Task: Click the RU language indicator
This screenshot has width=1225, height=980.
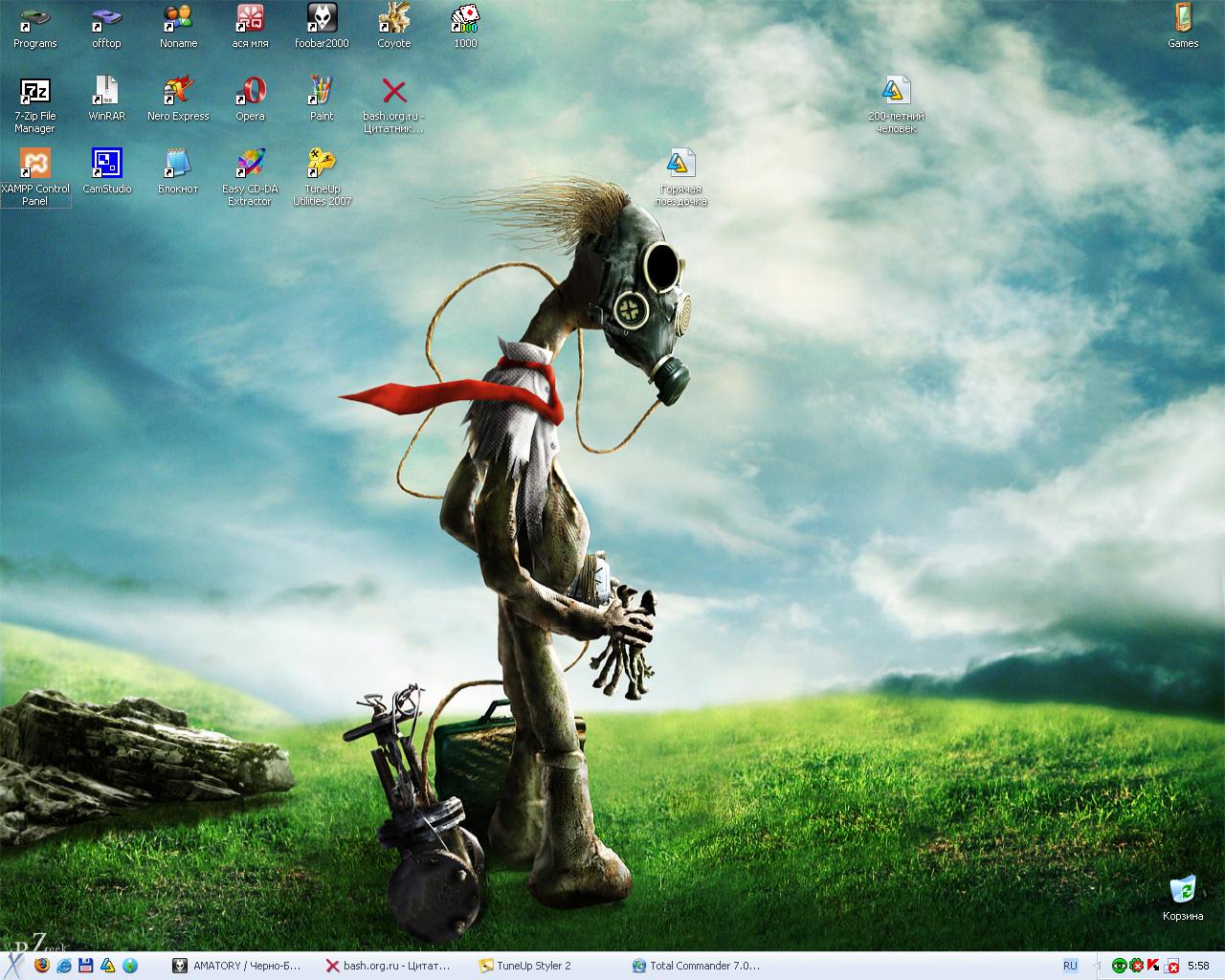Action: (1070, 966)
